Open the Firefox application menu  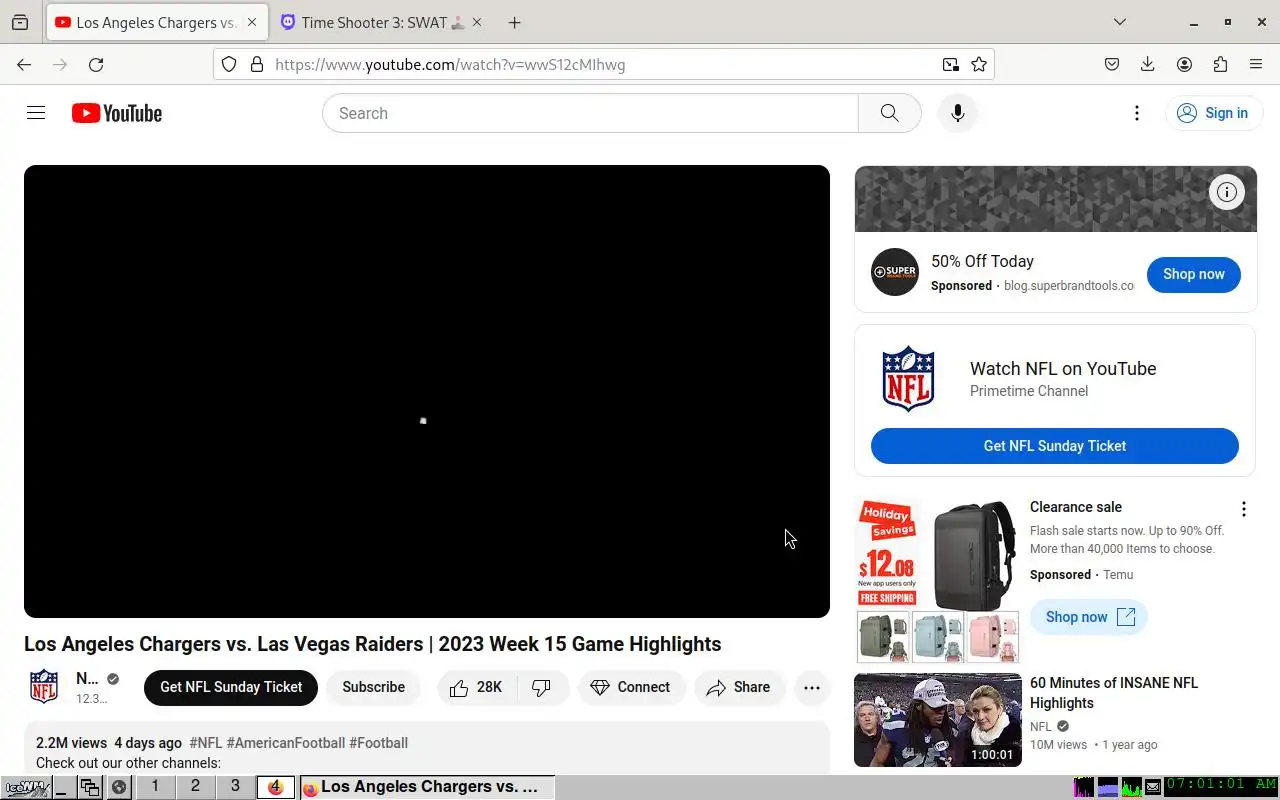pos(1256,64)
